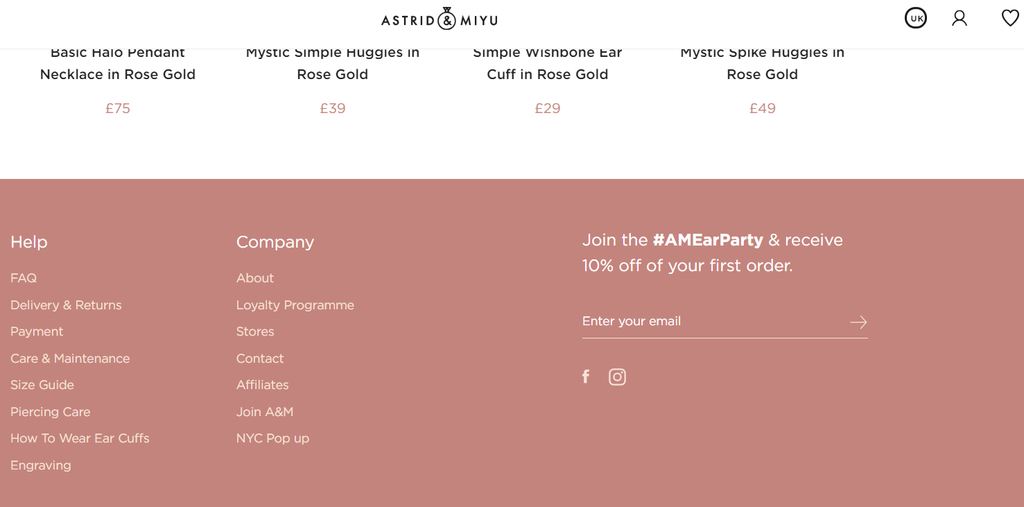Visit the Facebook page icon
Screen dimensions: 1024x507
(586, 377)
